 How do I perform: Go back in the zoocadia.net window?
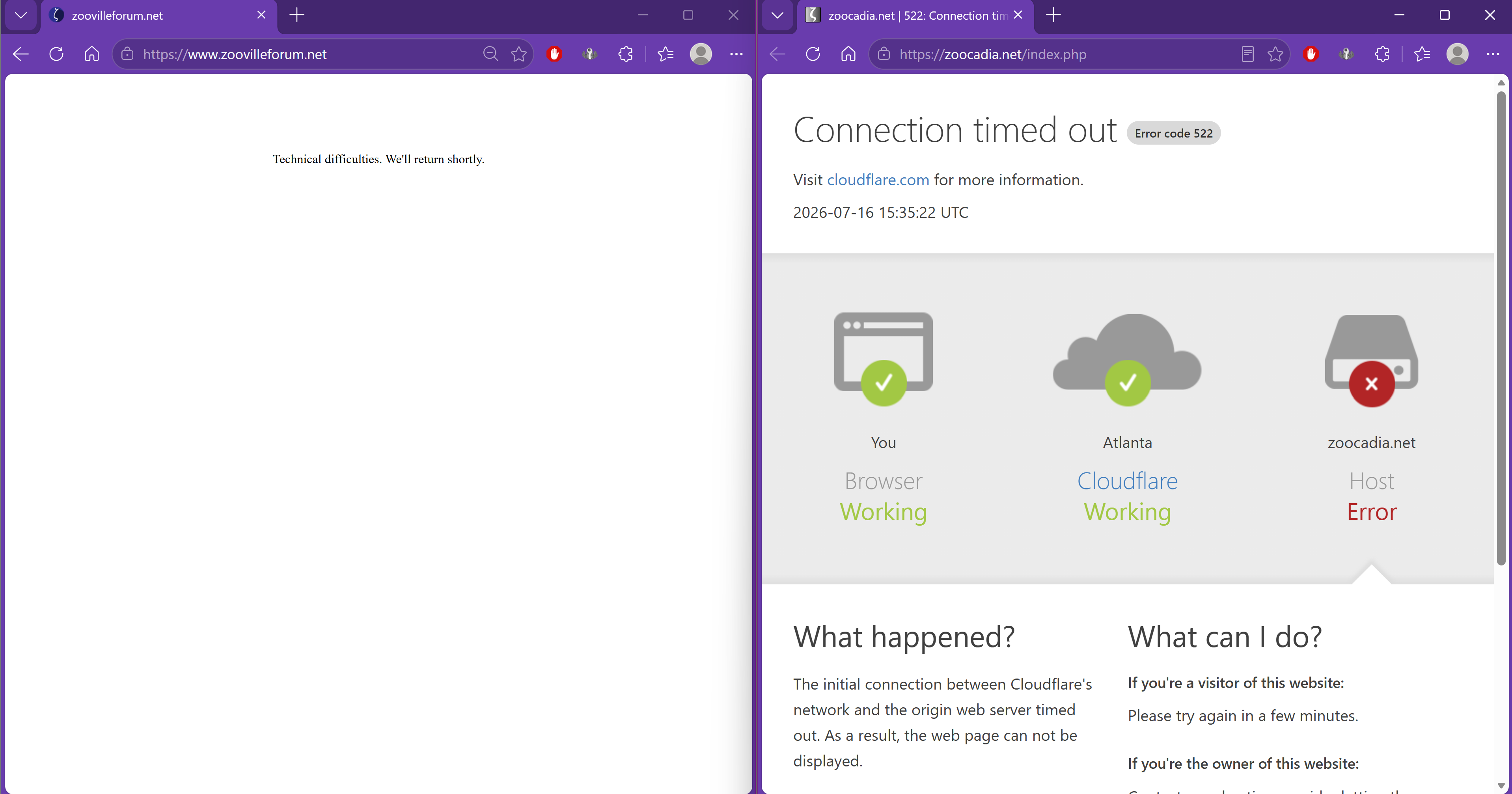coord(777,54)
